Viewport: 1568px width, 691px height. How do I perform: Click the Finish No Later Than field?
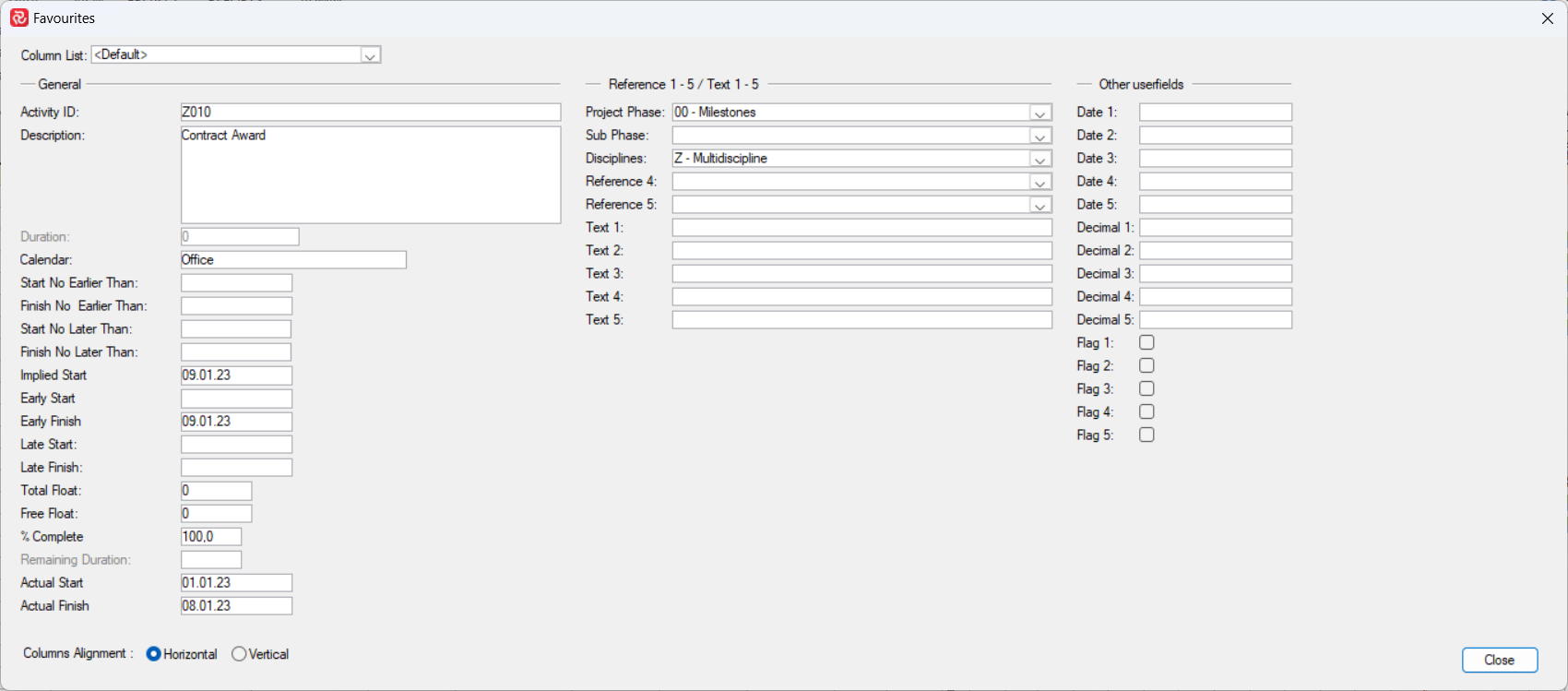tap(236, 352)
